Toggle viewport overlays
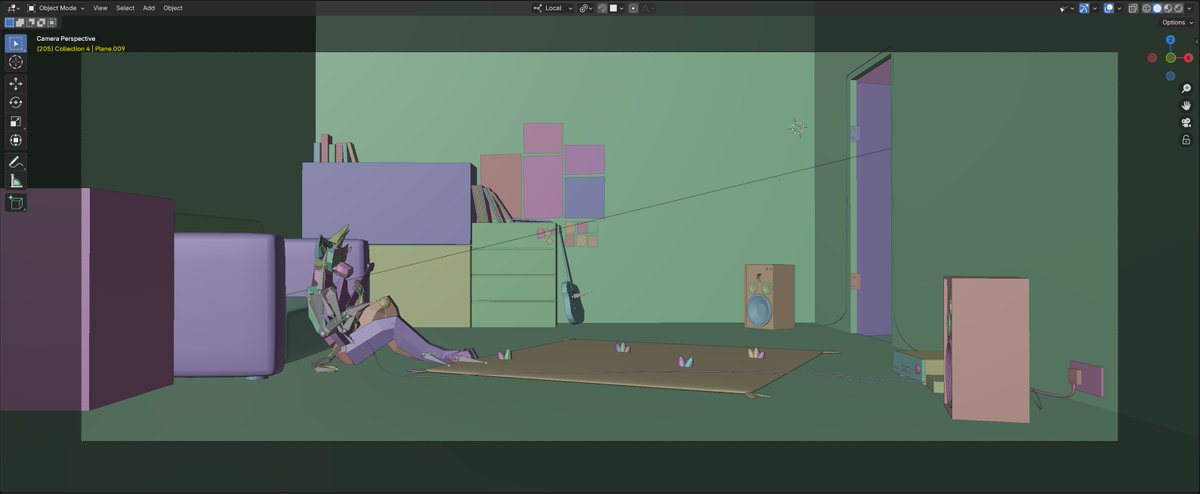The height and width of the screenshot is (494, 1200). point(1109,8)
